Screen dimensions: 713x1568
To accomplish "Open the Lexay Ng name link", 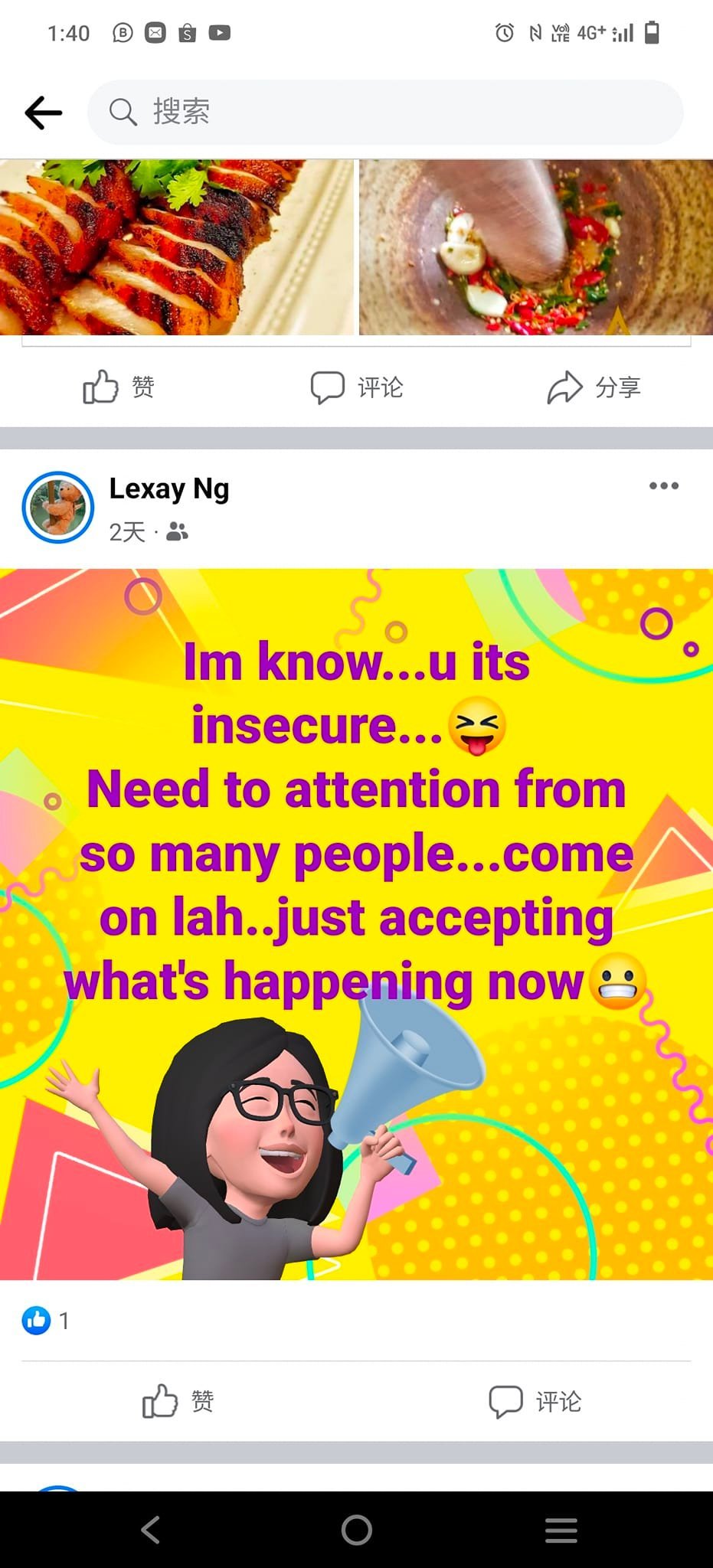I will pos(169,489).
